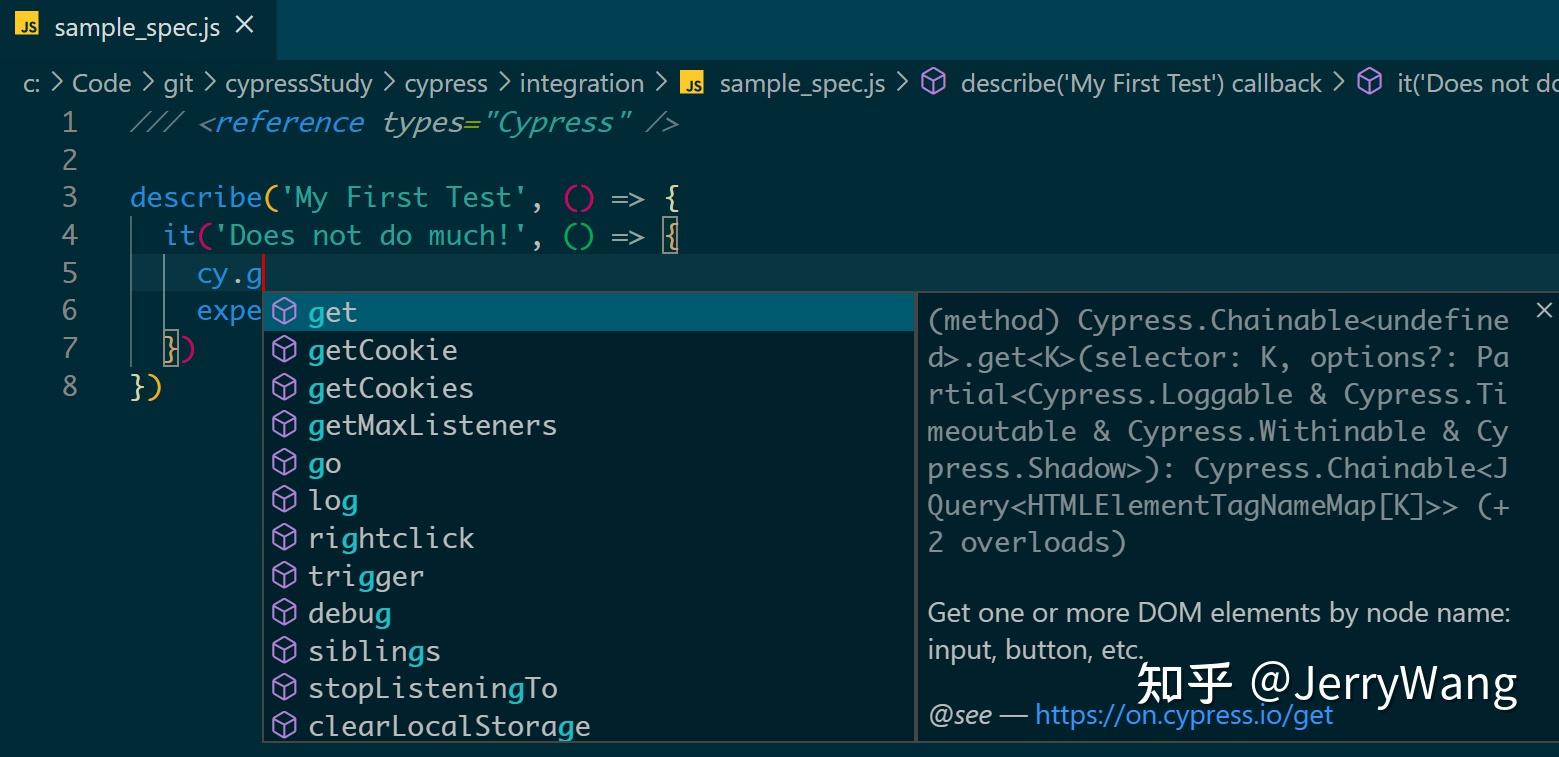This screenshot has height=757, width=1559.
Task: Click the method icon beside the 'log' suggestion
Action: pyautogui.click(x=285, y=500)
